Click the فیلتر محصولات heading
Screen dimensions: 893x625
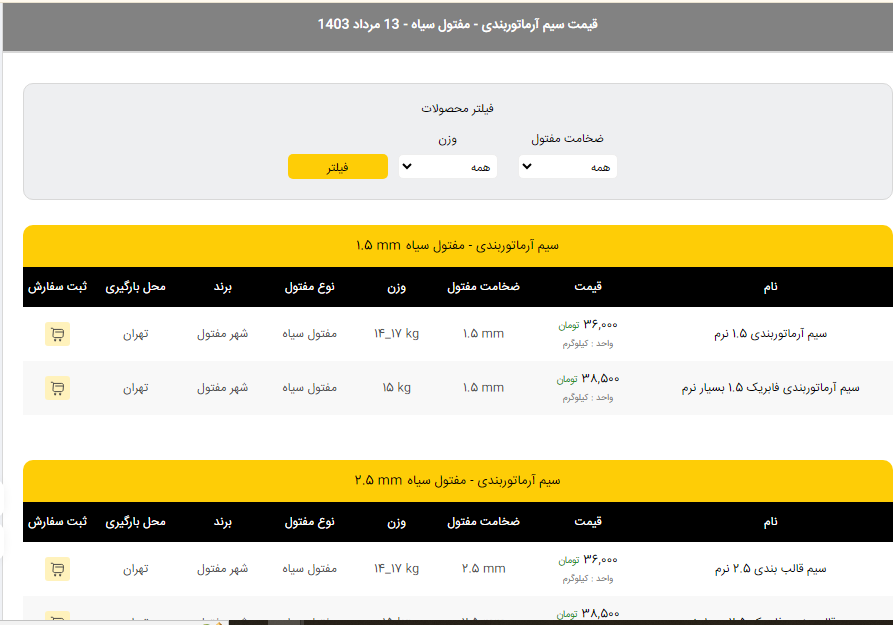coord(457,108)
